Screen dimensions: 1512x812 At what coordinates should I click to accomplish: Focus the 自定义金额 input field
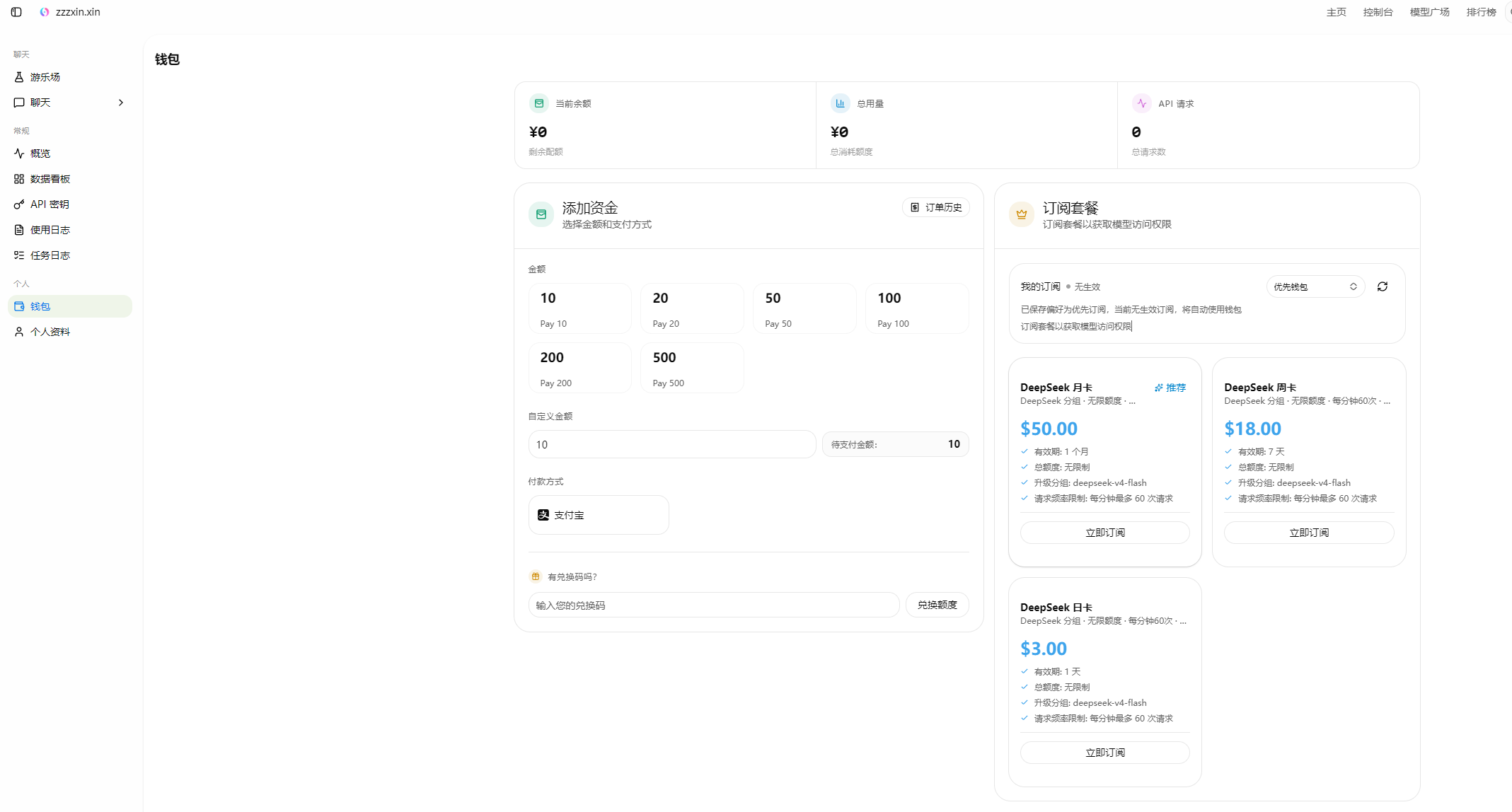[x=672, y=444]
